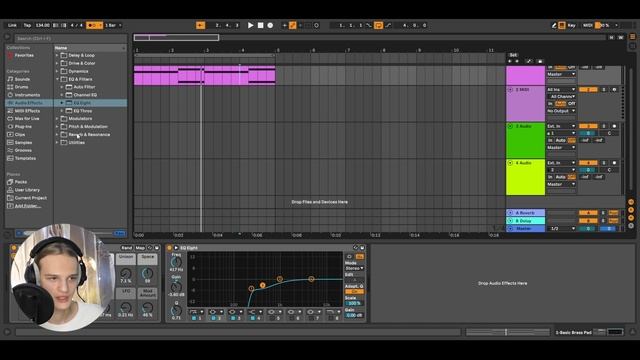Viewport: 640px width, 360px height.
Task: Toggle the Automation Arm button
Action: [293, 25]
